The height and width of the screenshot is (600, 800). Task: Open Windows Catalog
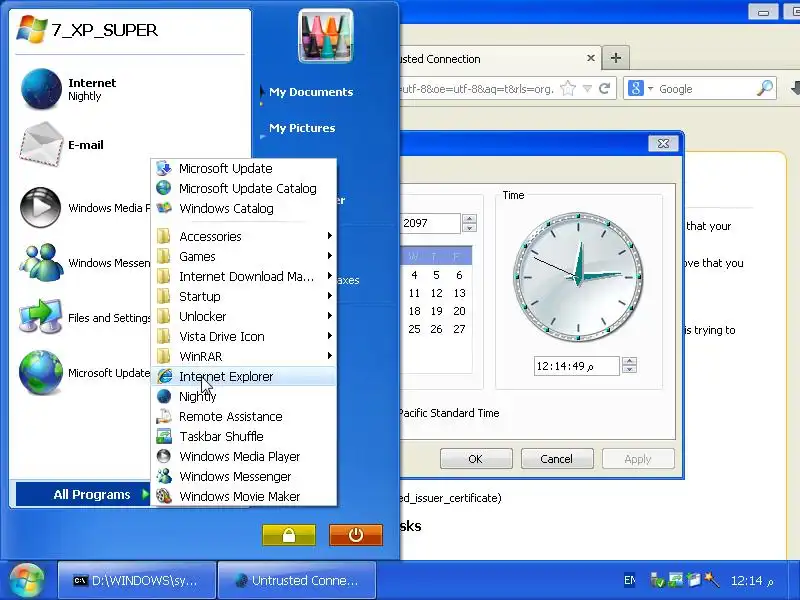[244, 208]
